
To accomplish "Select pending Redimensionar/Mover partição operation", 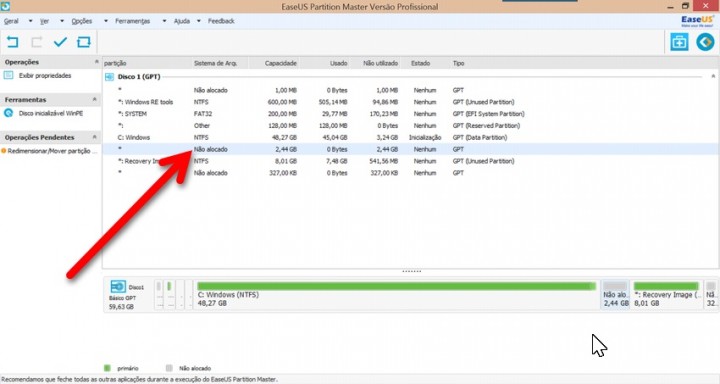I will [x=51, y=151].
